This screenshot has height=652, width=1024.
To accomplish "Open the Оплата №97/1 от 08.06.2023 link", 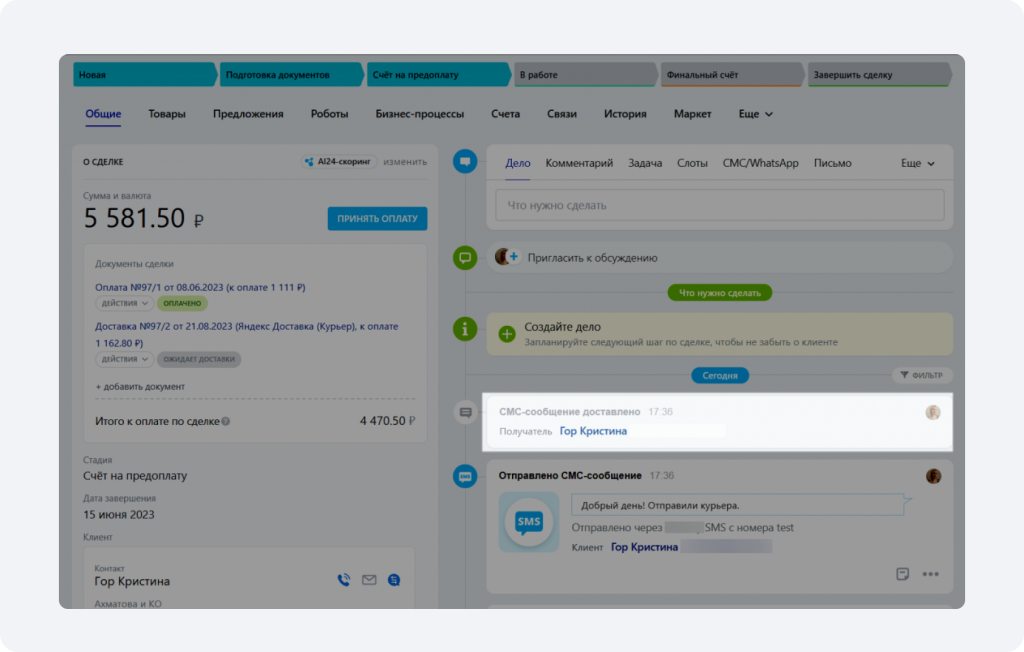I will pyautogui.click(x=200, y=287).
